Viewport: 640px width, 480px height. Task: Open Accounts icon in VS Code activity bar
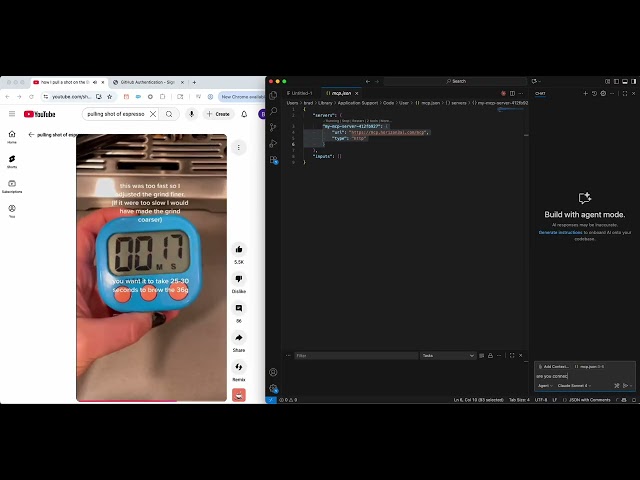273,372
